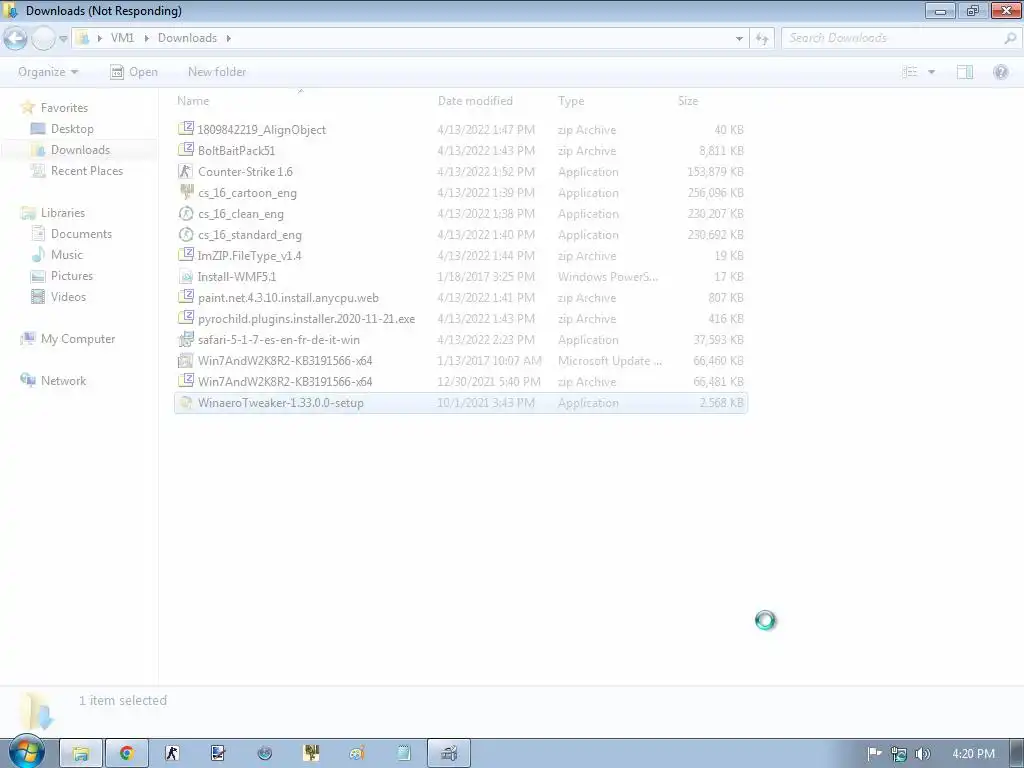Image resolution: width=1024 pixels, height=768 pixels.
Task: Click the Windows PowerS... type cell
Action: [608, 277]
